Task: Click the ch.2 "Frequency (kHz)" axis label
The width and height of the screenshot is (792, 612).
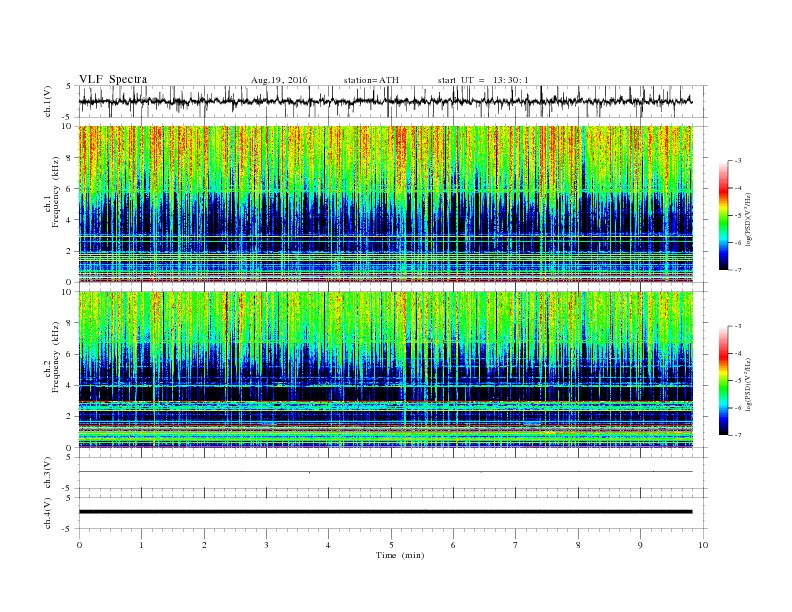Action: [56, 356]
